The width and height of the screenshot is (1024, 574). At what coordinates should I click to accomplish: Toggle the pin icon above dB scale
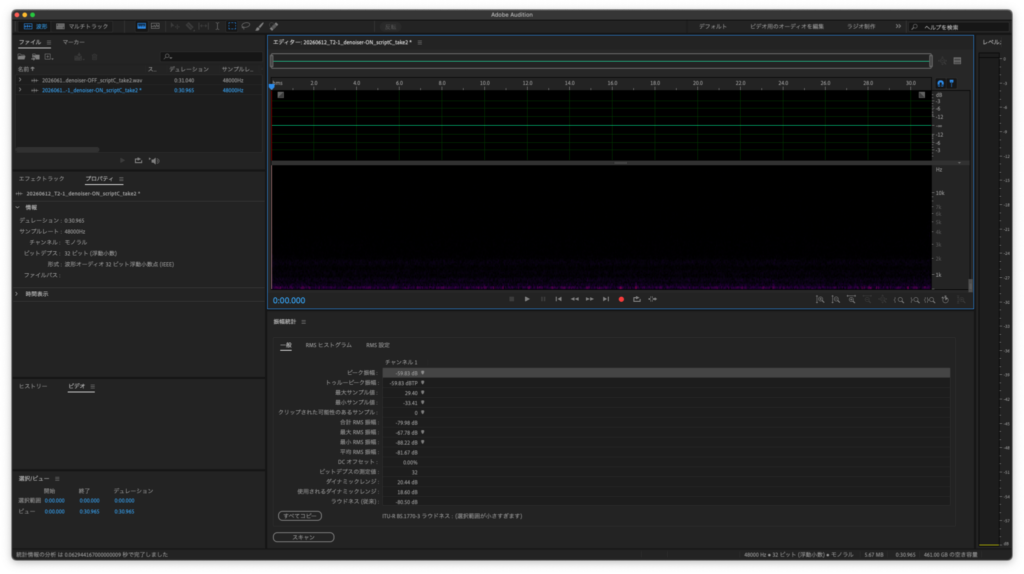952,84
